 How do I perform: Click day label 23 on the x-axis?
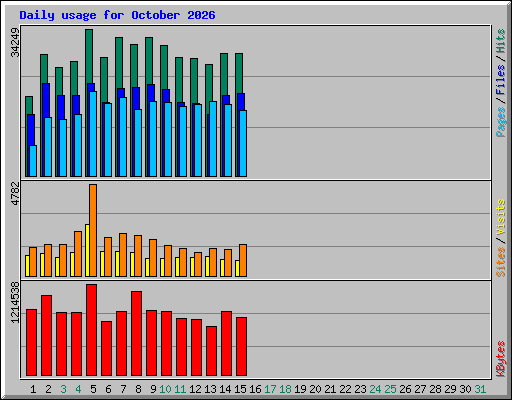tap(360, 389)
